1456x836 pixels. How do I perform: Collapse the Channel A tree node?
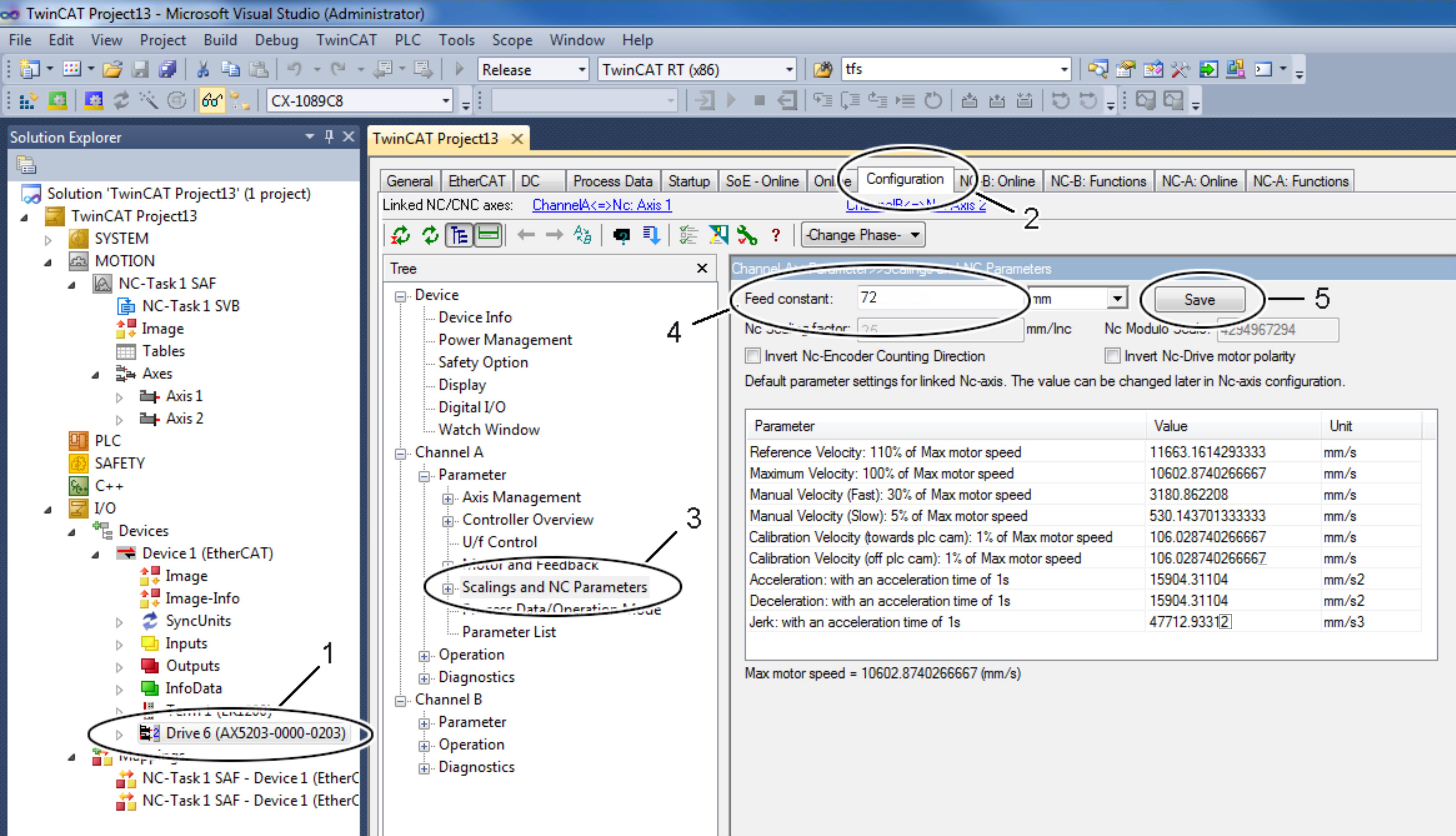pos(400,454)
